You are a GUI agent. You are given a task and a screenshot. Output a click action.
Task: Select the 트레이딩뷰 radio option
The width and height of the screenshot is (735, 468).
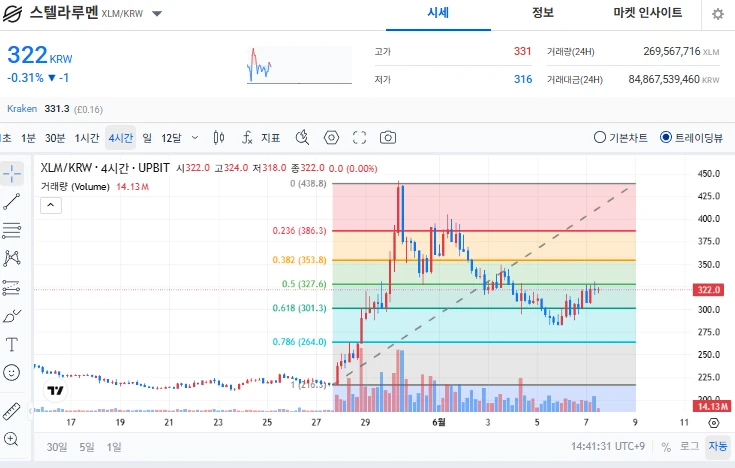tap(691, 138)
